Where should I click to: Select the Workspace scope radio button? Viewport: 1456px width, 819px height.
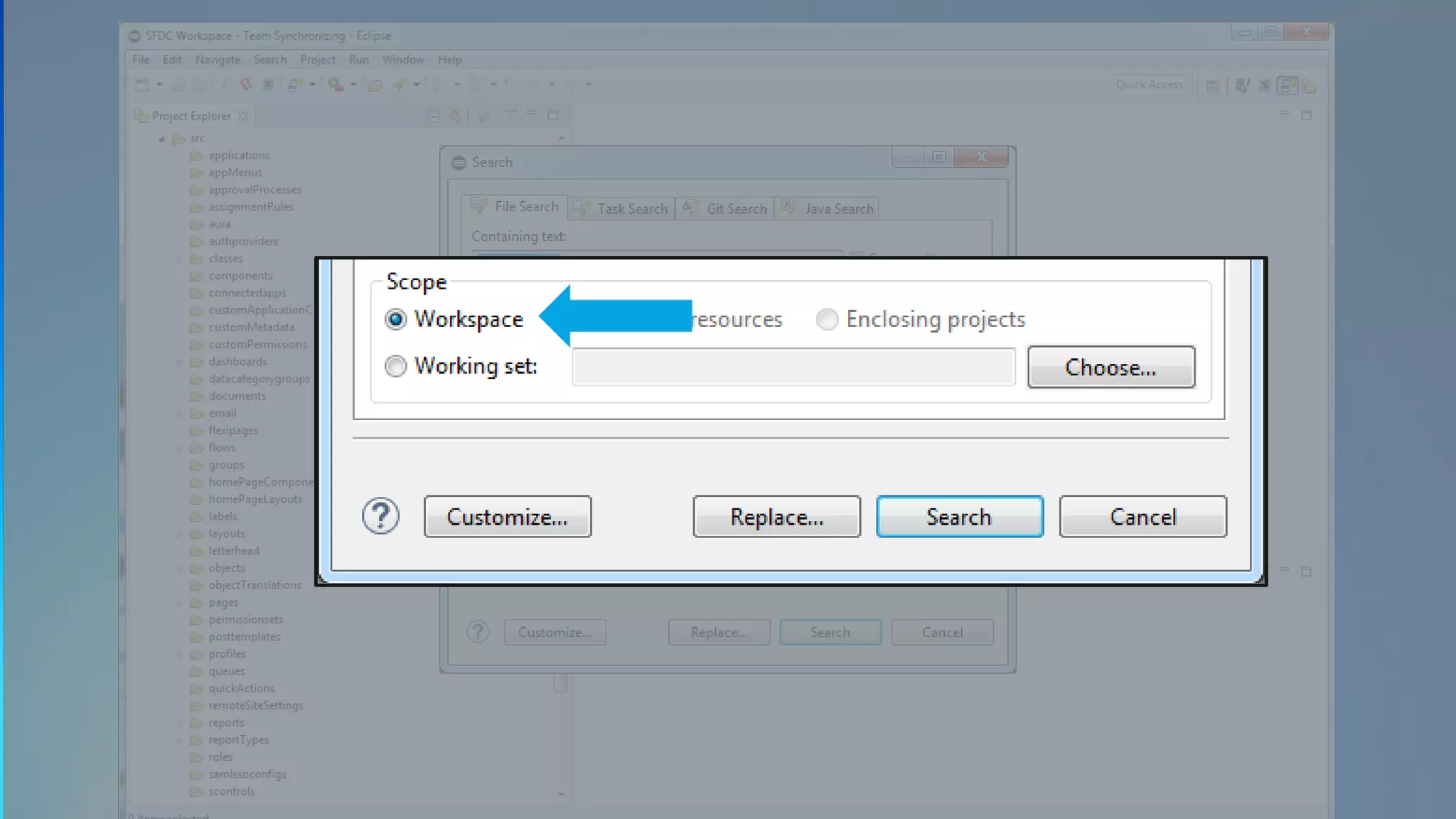tap(396, 319)
